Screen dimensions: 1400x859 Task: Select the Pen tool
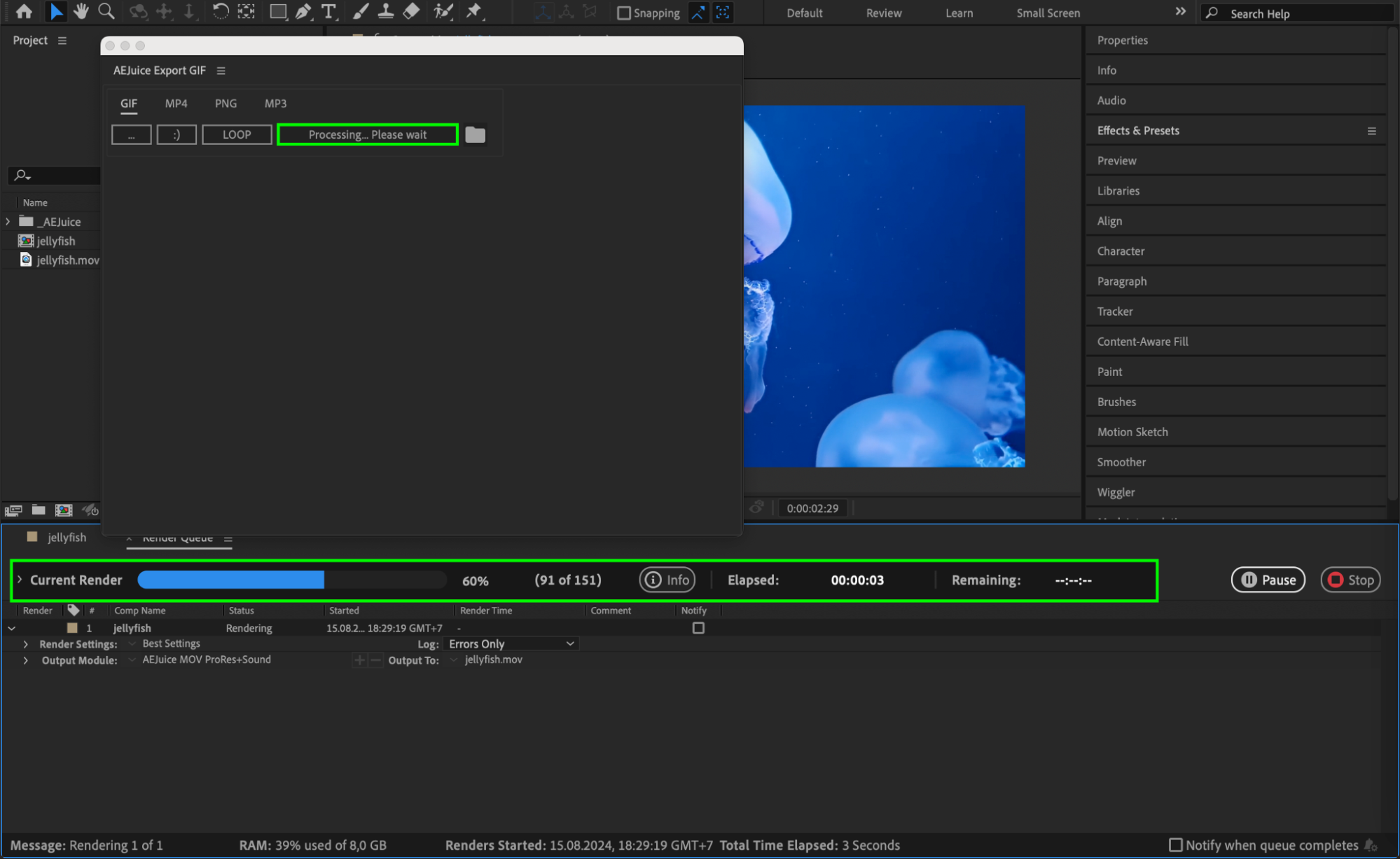303,11
